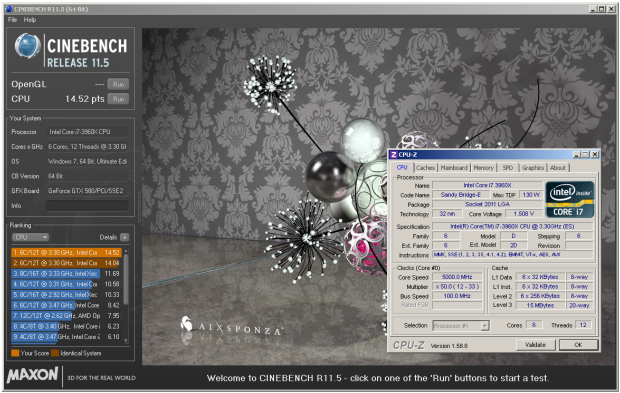Switch to the Memory tab in CPU-Z
Viewport: 620px width, 393px height.
484,168
